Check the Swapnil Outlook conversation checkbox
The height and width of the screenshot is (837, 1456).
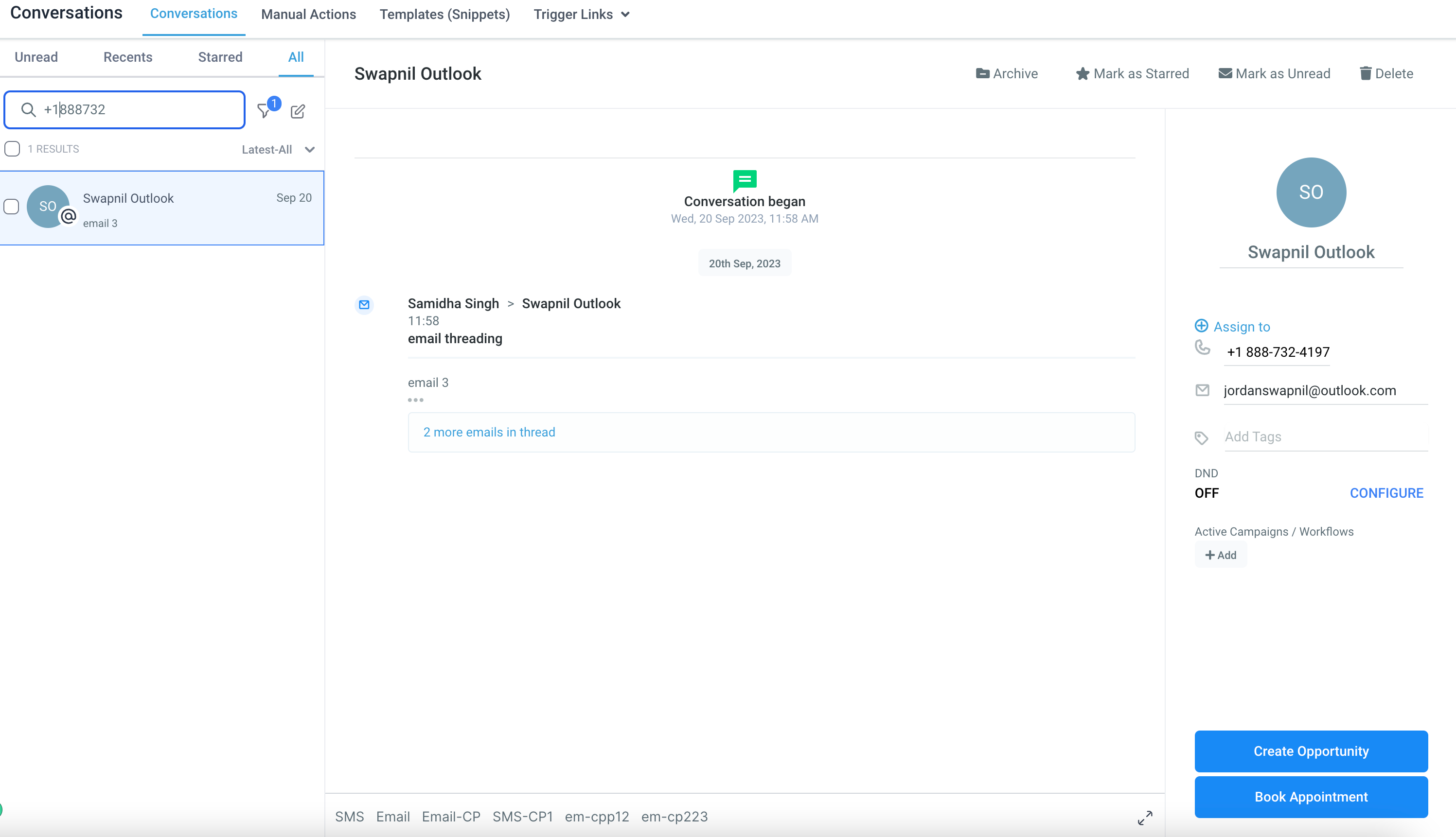(x=12, y=207)
